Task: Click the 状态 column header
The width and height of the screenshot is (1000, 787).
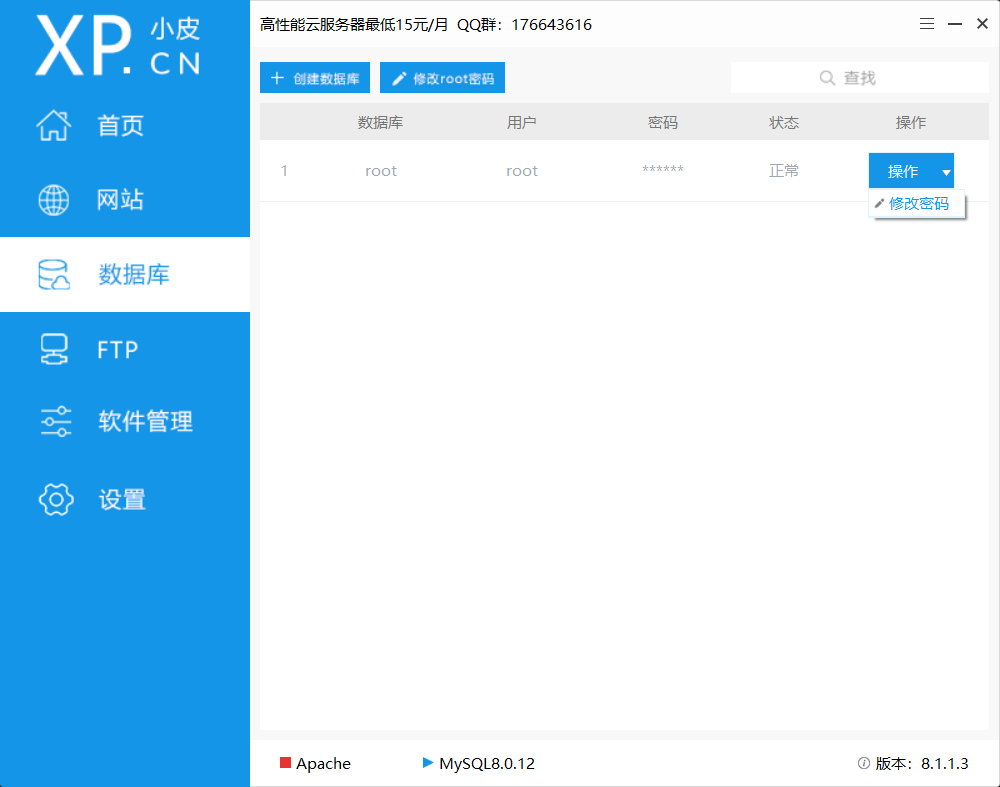Action: [x=784, y=122]
